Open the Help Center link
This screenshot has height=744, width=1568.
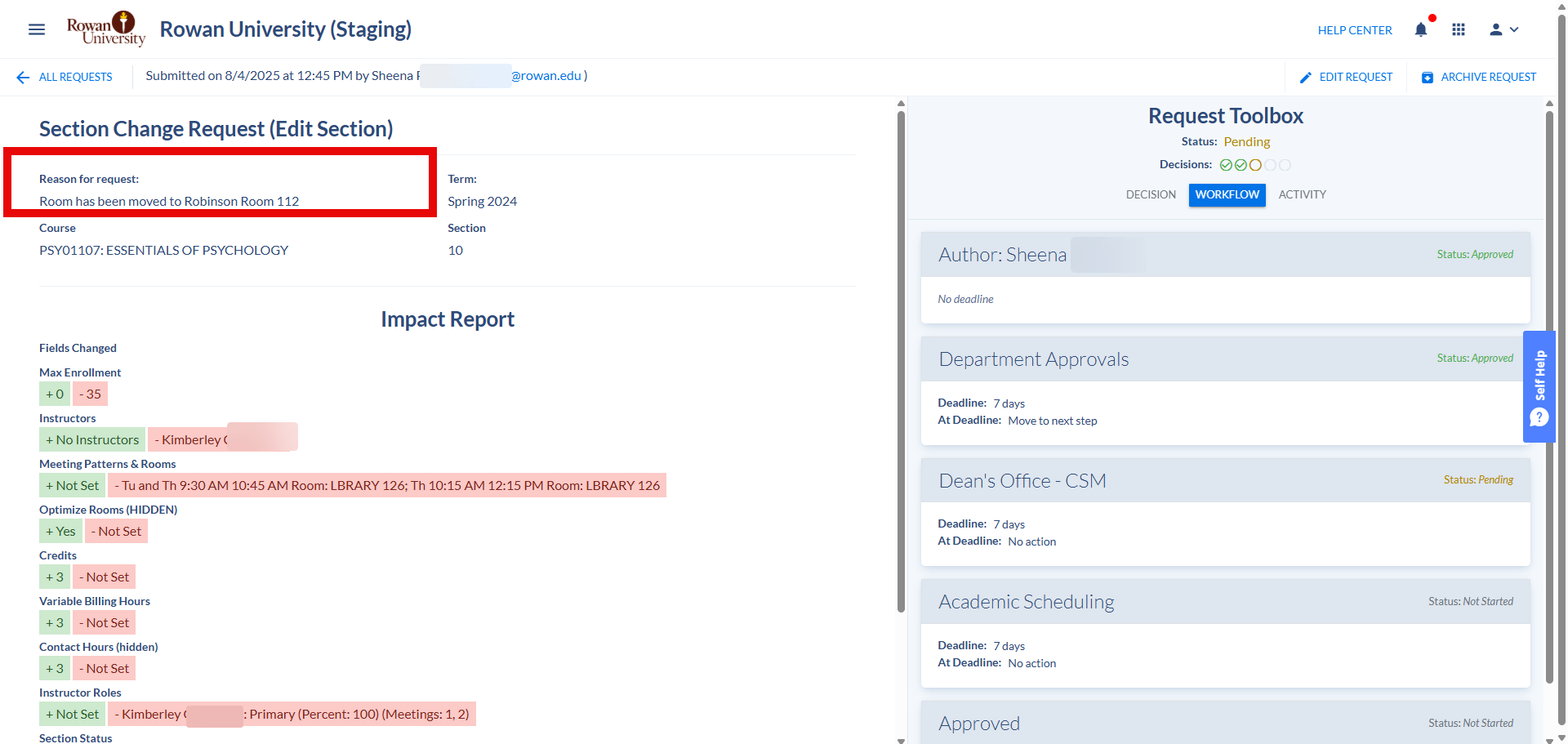(1355, 30)
